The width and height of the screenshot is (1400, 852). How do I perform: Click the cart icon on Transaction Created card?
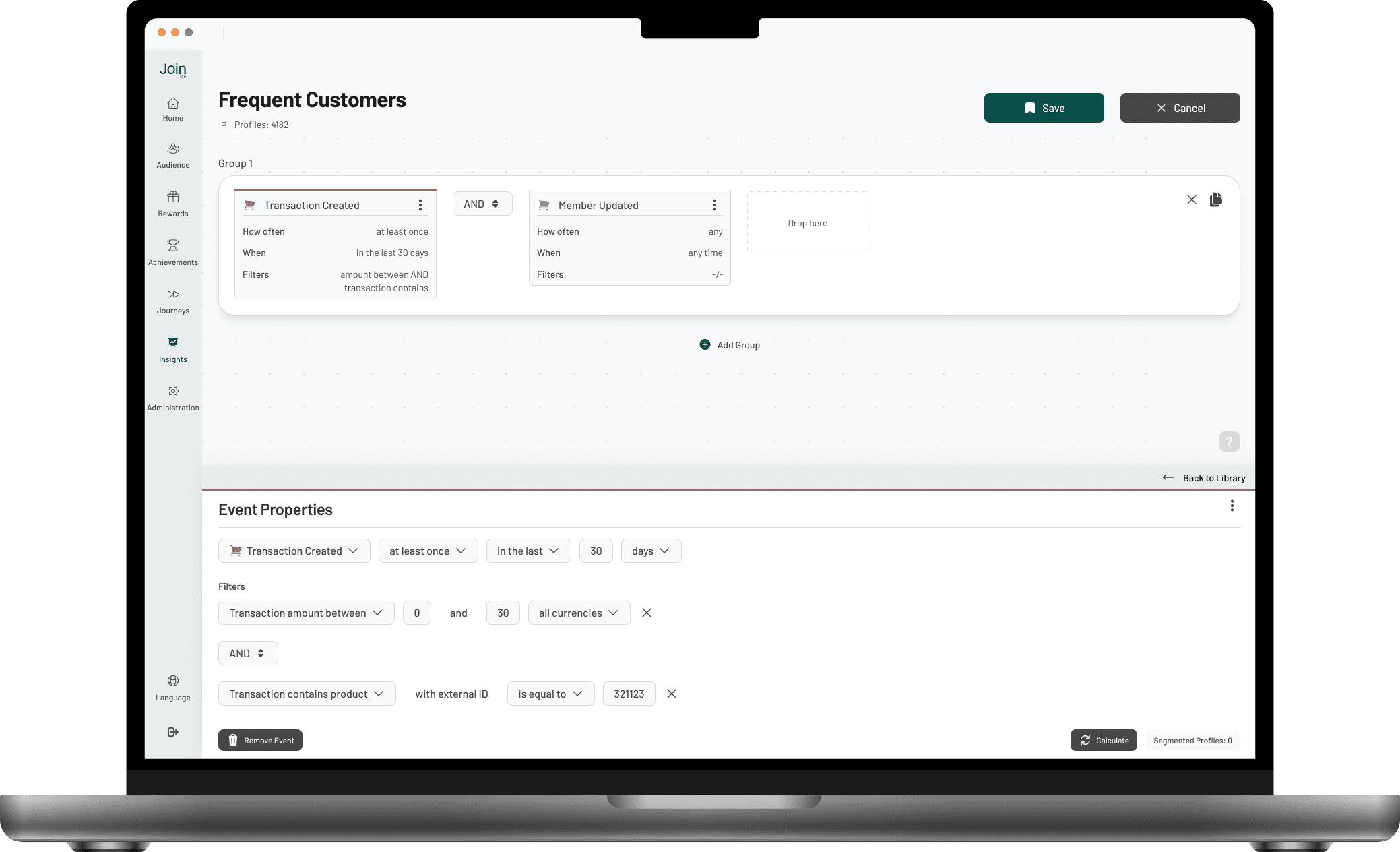250,205
